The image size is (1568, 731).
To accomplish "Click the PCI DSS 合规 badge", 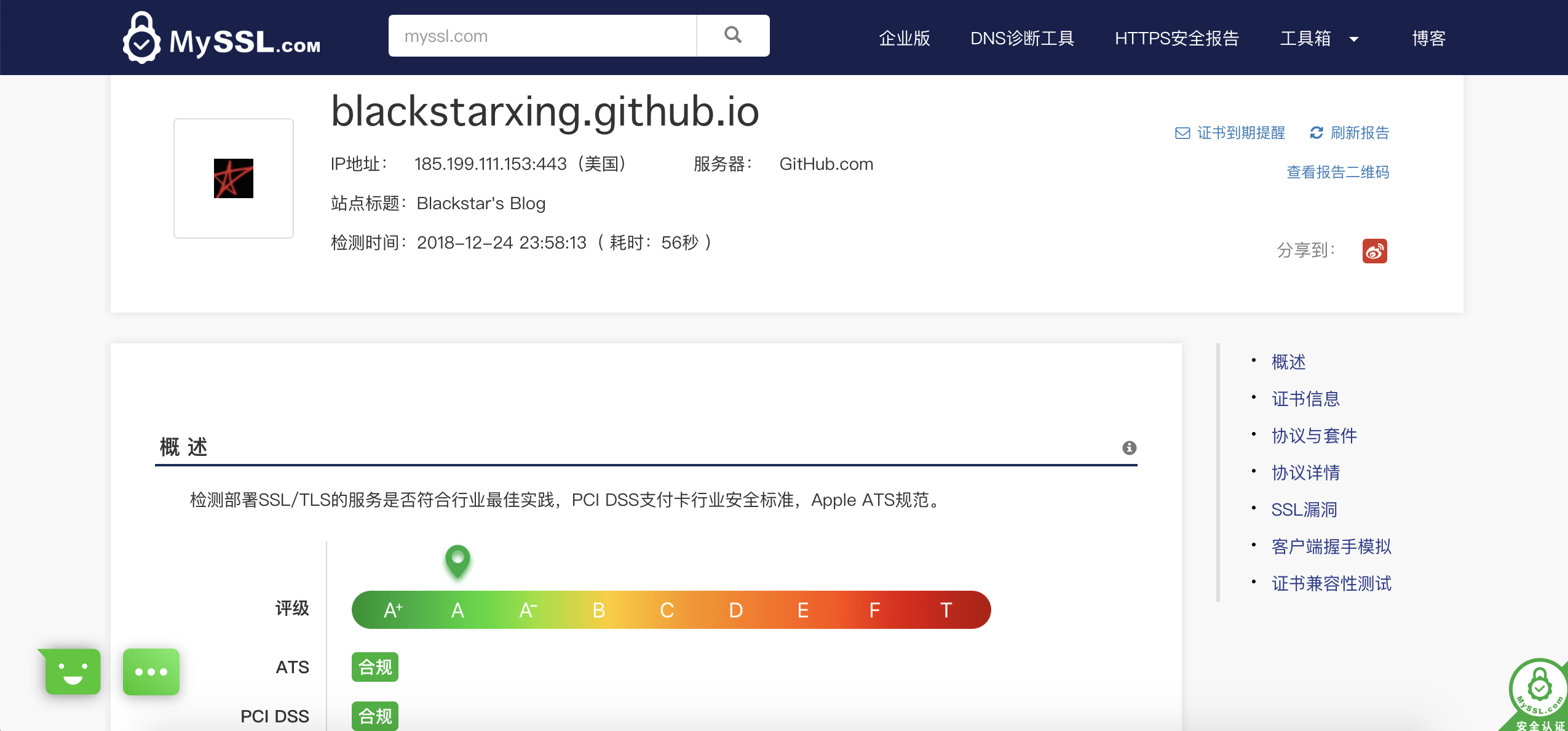I will [375, 716].
